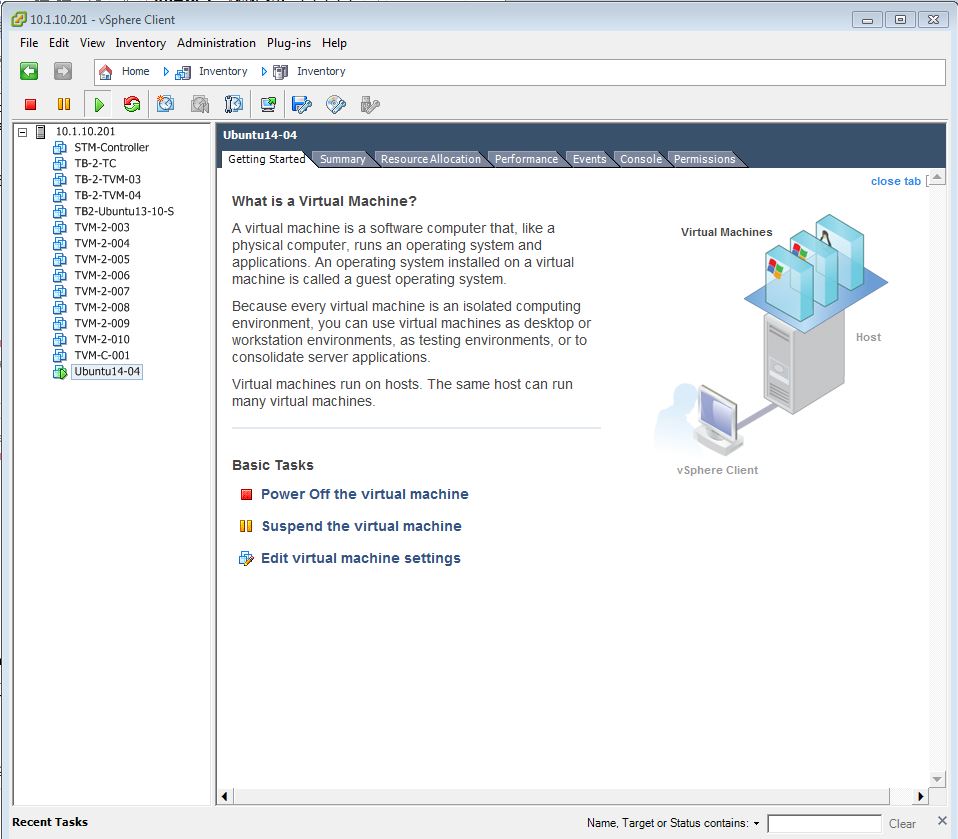Open the Recent Tasks filter dropdown arrow
The image size is (958, 839).
(x=756, y=824)
